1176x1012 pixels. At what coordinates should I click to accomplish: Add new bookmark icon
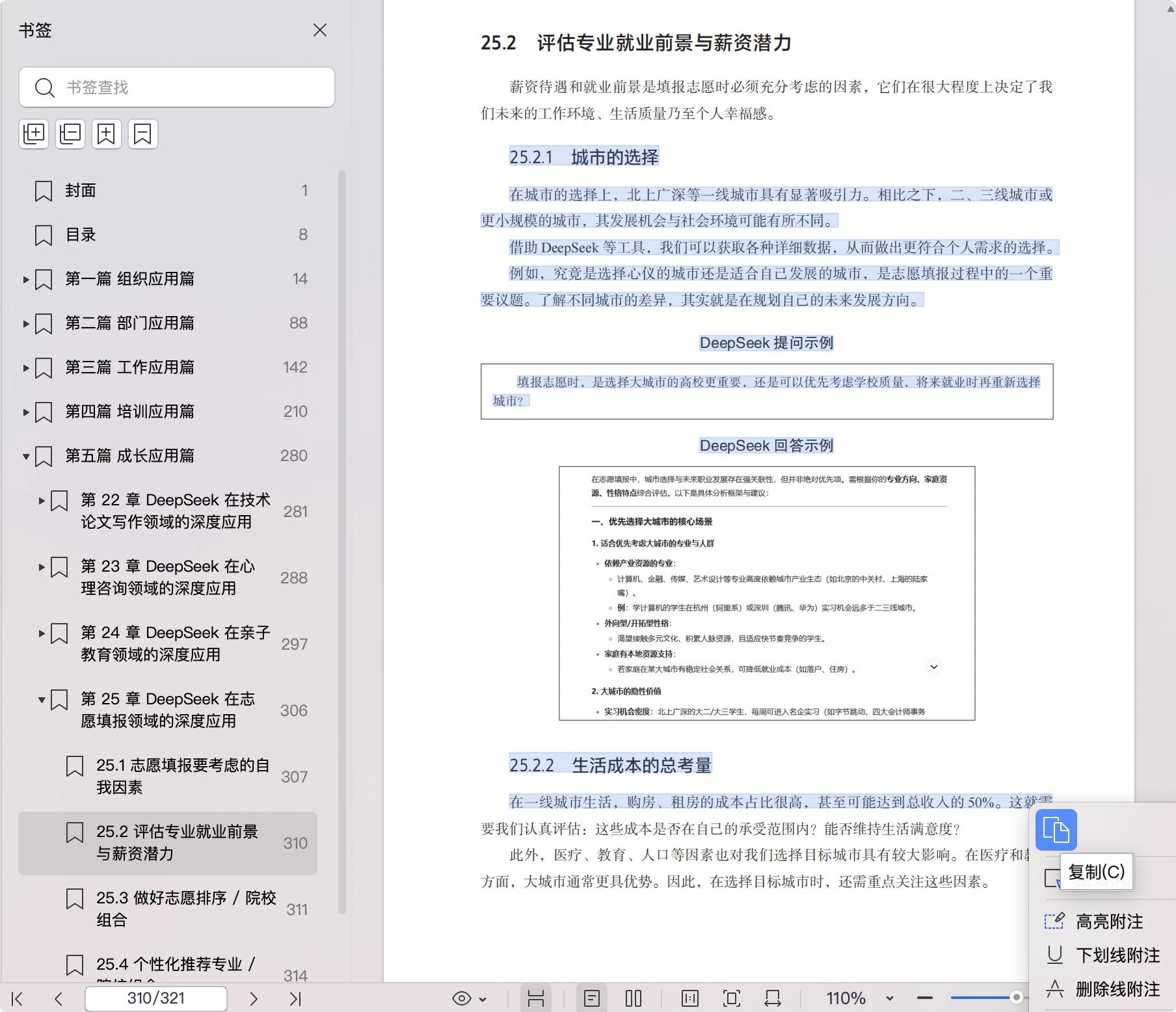click(x=107, y=134)
